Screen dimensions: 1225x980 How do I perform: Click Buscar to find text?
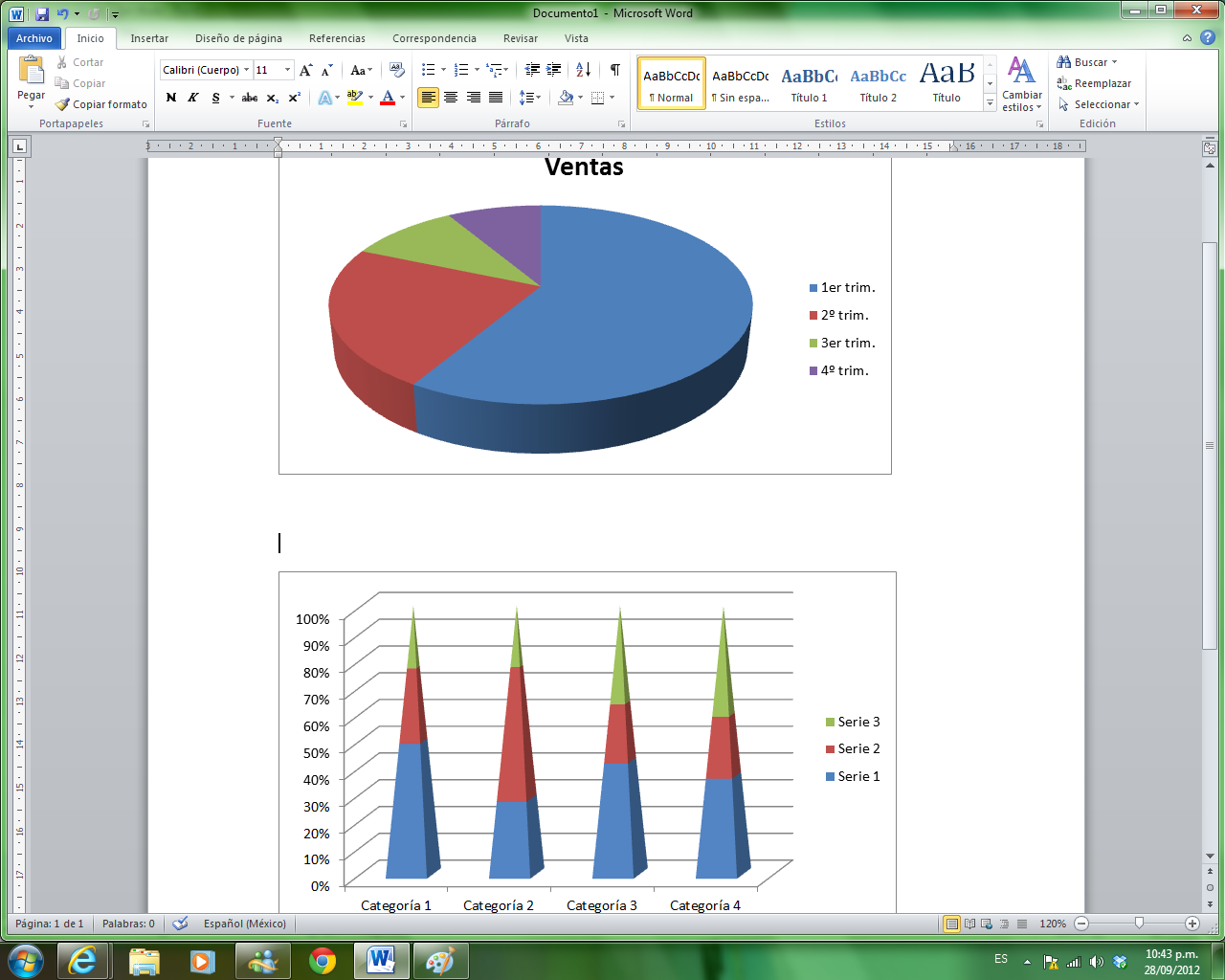click(x=1086, y=62)
